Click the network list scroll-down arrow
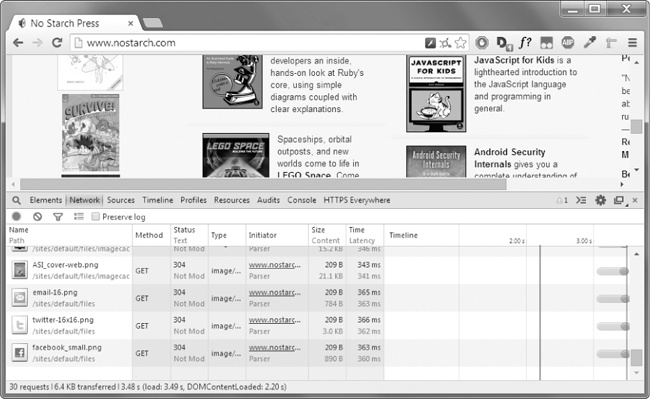This screenshot has height=399, width=650. [637, 373]
